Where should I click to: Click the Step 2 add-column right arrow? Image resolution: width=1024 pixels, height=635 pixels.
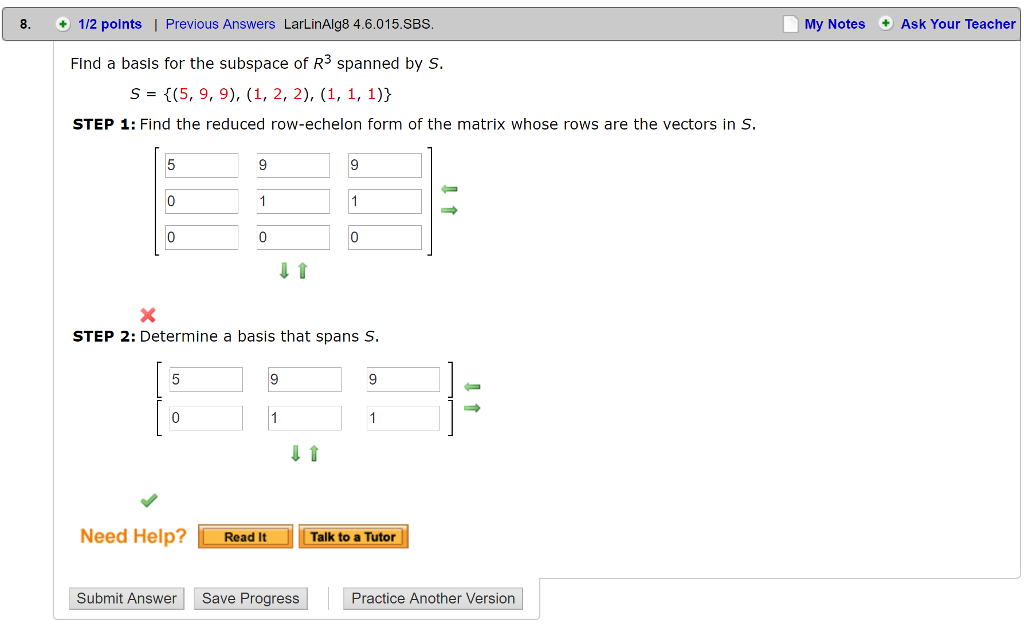pos(472,408)
